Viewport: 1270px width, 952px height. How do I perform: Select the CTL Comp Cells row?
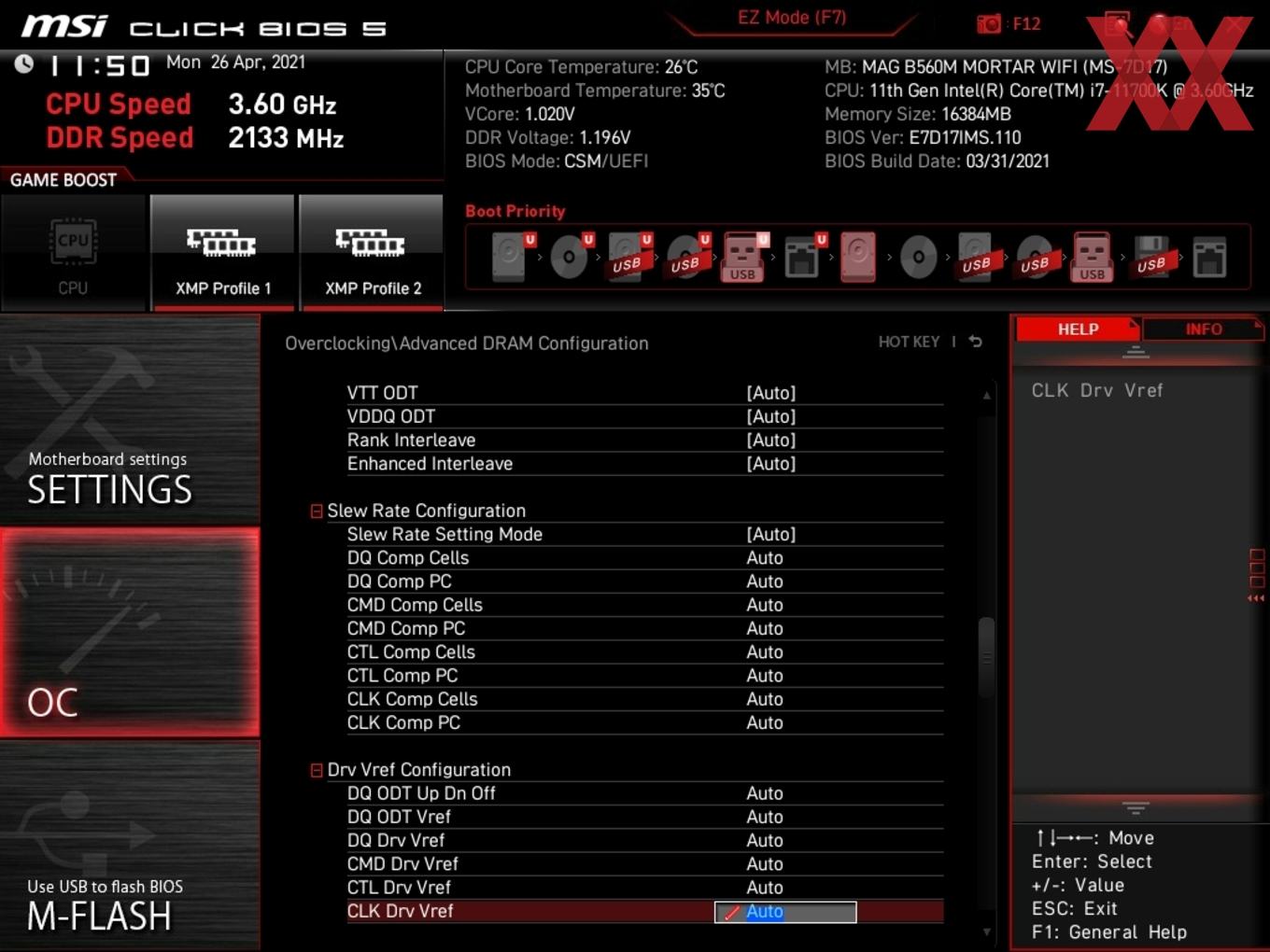[644, 652]
